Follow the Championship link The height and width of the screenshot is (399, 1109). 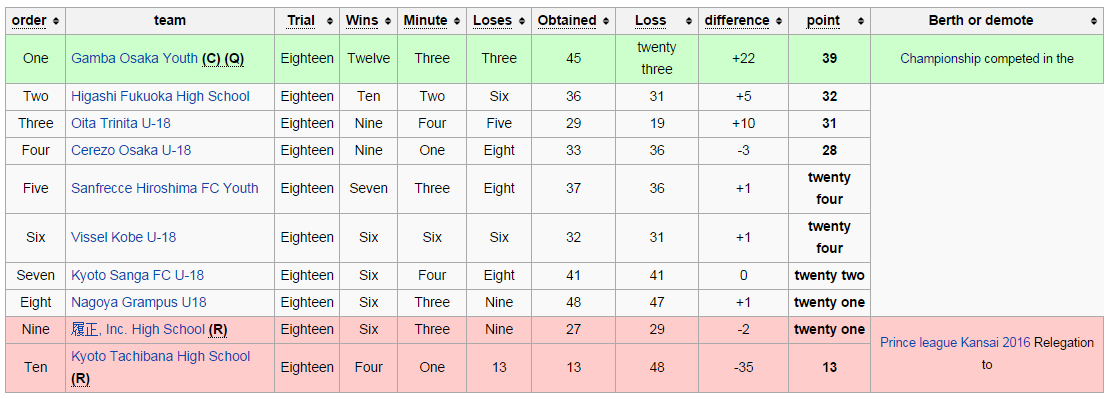coord(940,59)
